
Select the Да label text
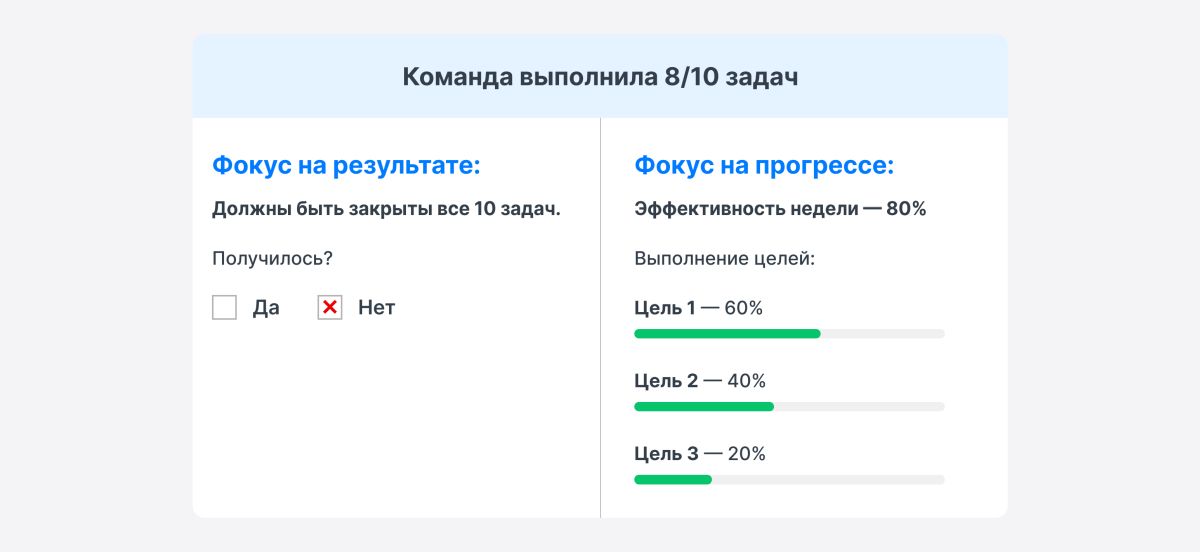point(266,308)
